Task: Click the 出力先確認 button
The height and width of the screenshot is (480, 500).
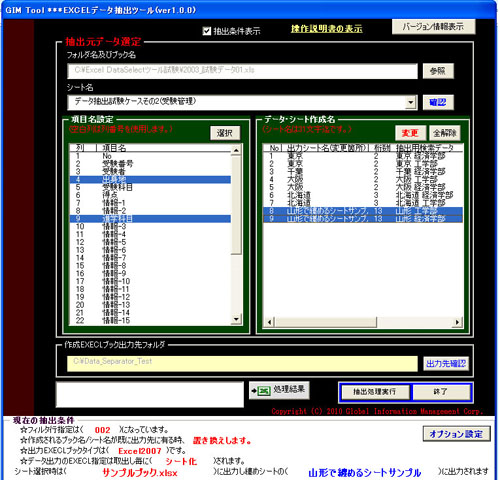Action: tap(446, 363)
